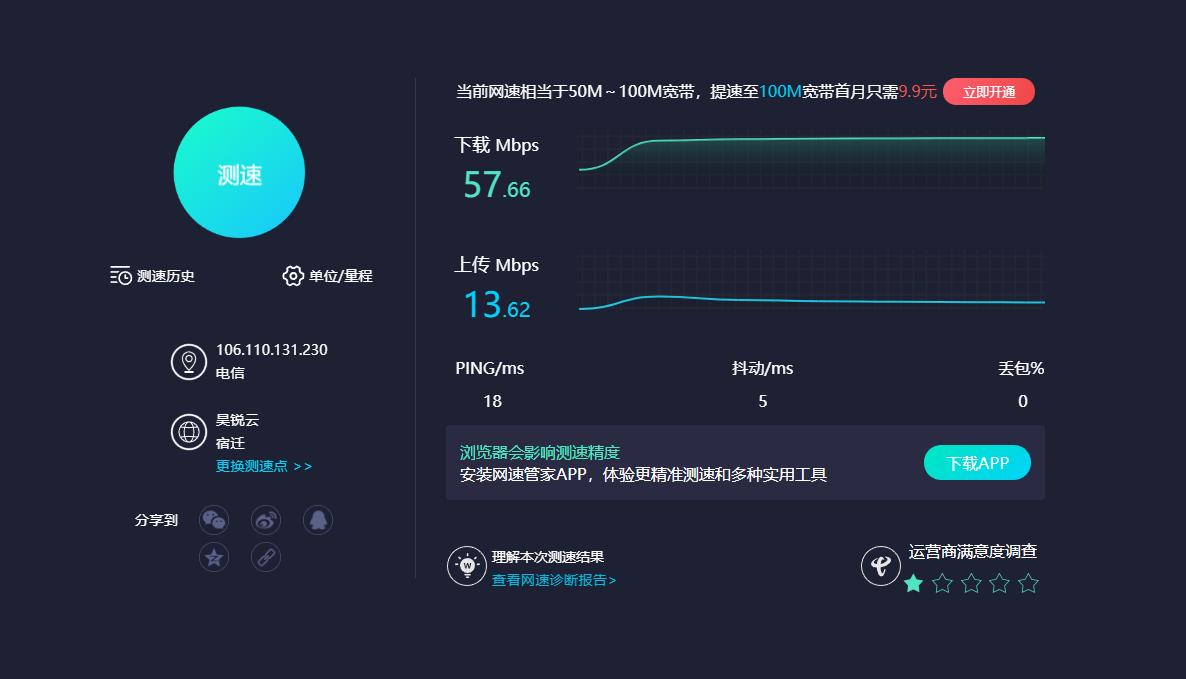The width and height of the screenshot is (1186, 679).
Task: Rate operator two stars
Action: [942, 583]
